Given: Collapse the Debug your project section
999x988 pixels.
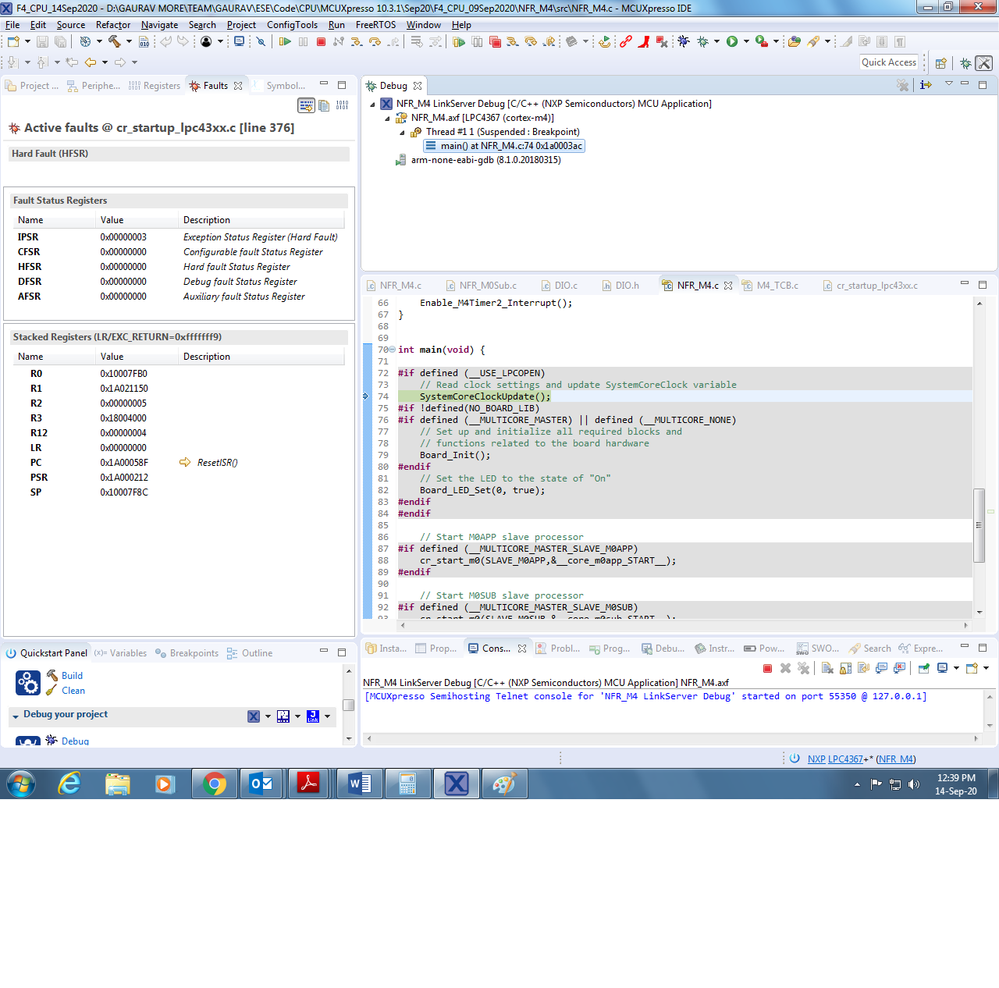Looking at the screenshot, I should 15,716.
